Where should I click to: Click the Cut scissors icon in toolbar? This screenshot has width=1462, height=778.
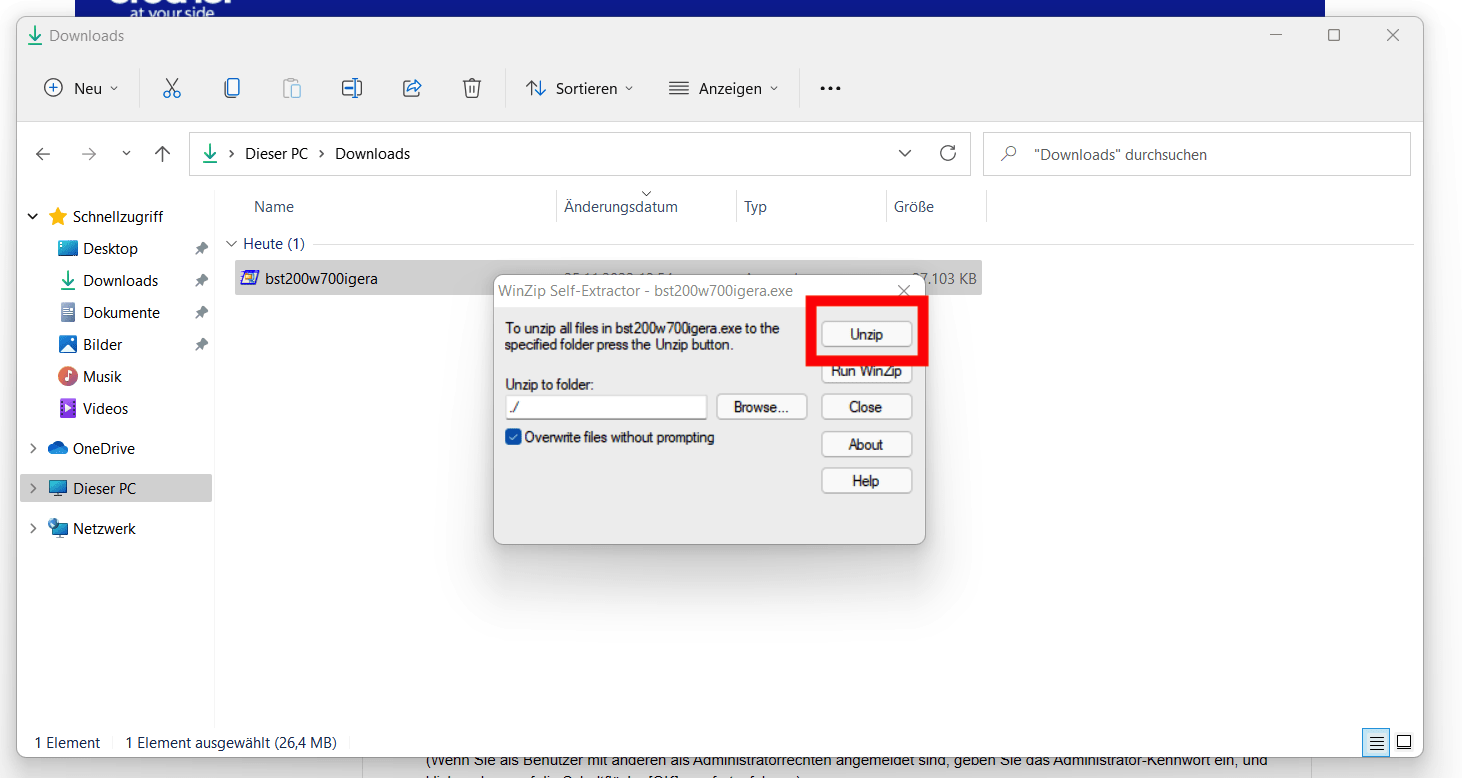172,88
